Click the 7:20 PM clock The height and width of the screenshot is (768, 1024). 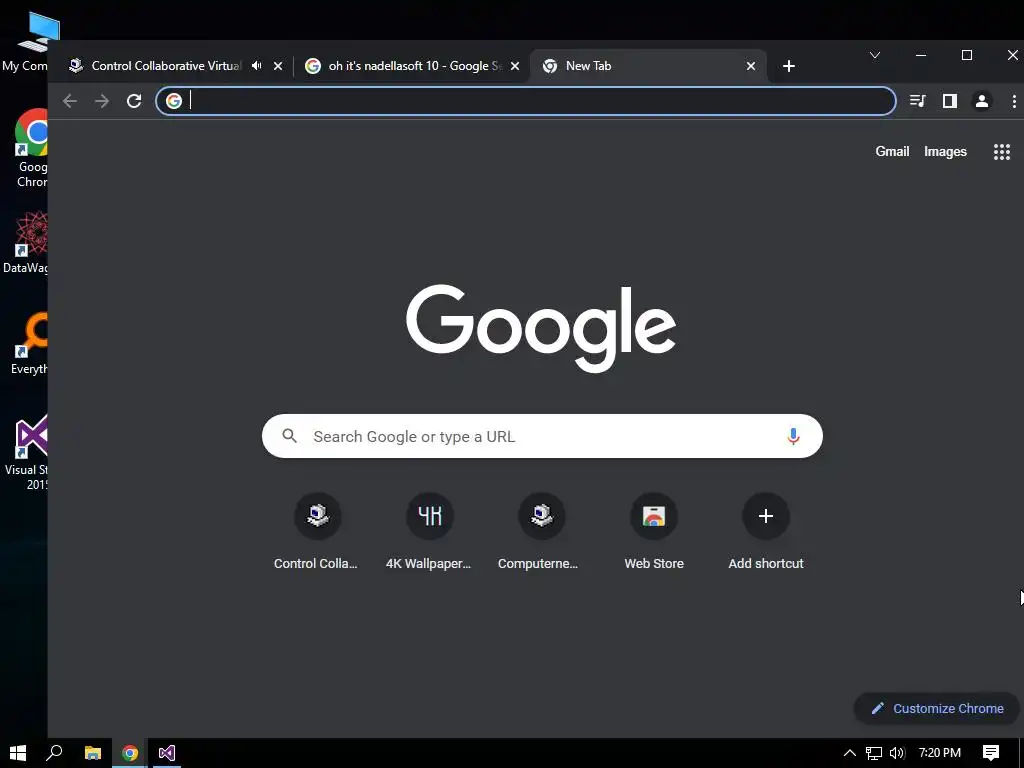coord(940,753)
